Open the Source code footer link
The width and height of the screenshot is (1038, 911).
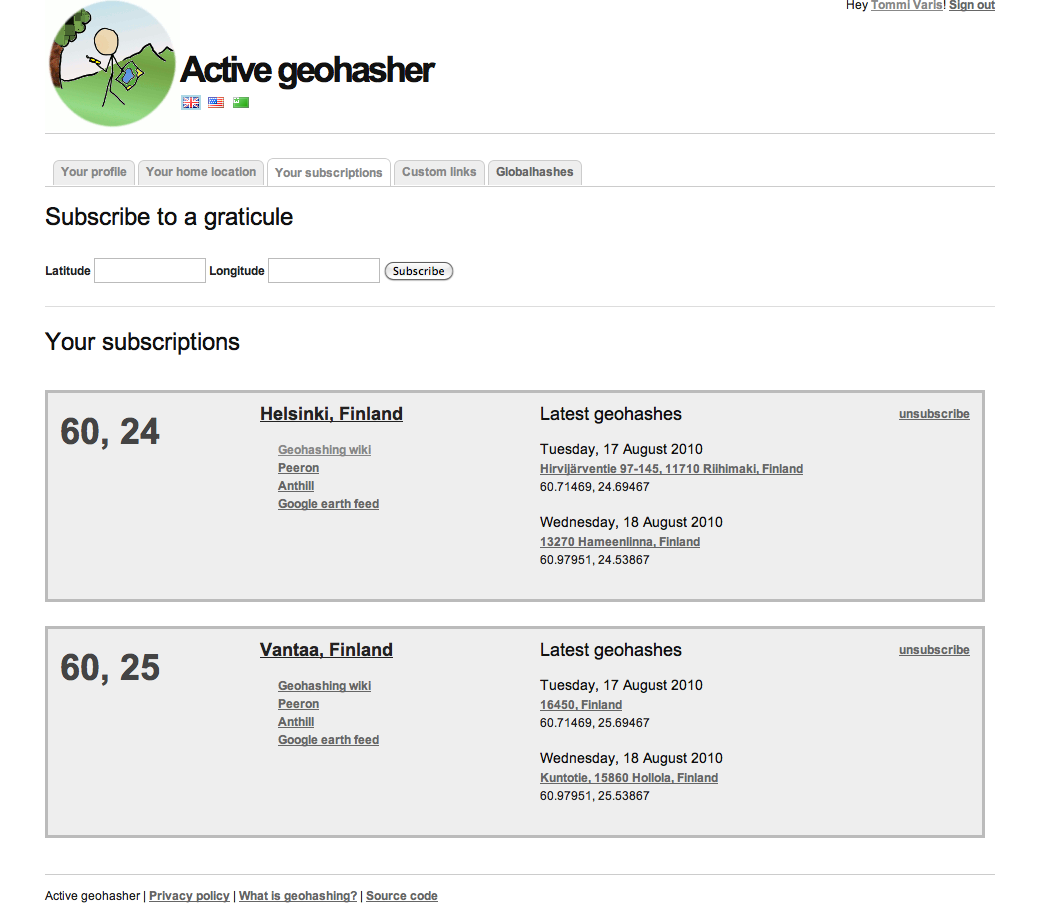[401, 896]
